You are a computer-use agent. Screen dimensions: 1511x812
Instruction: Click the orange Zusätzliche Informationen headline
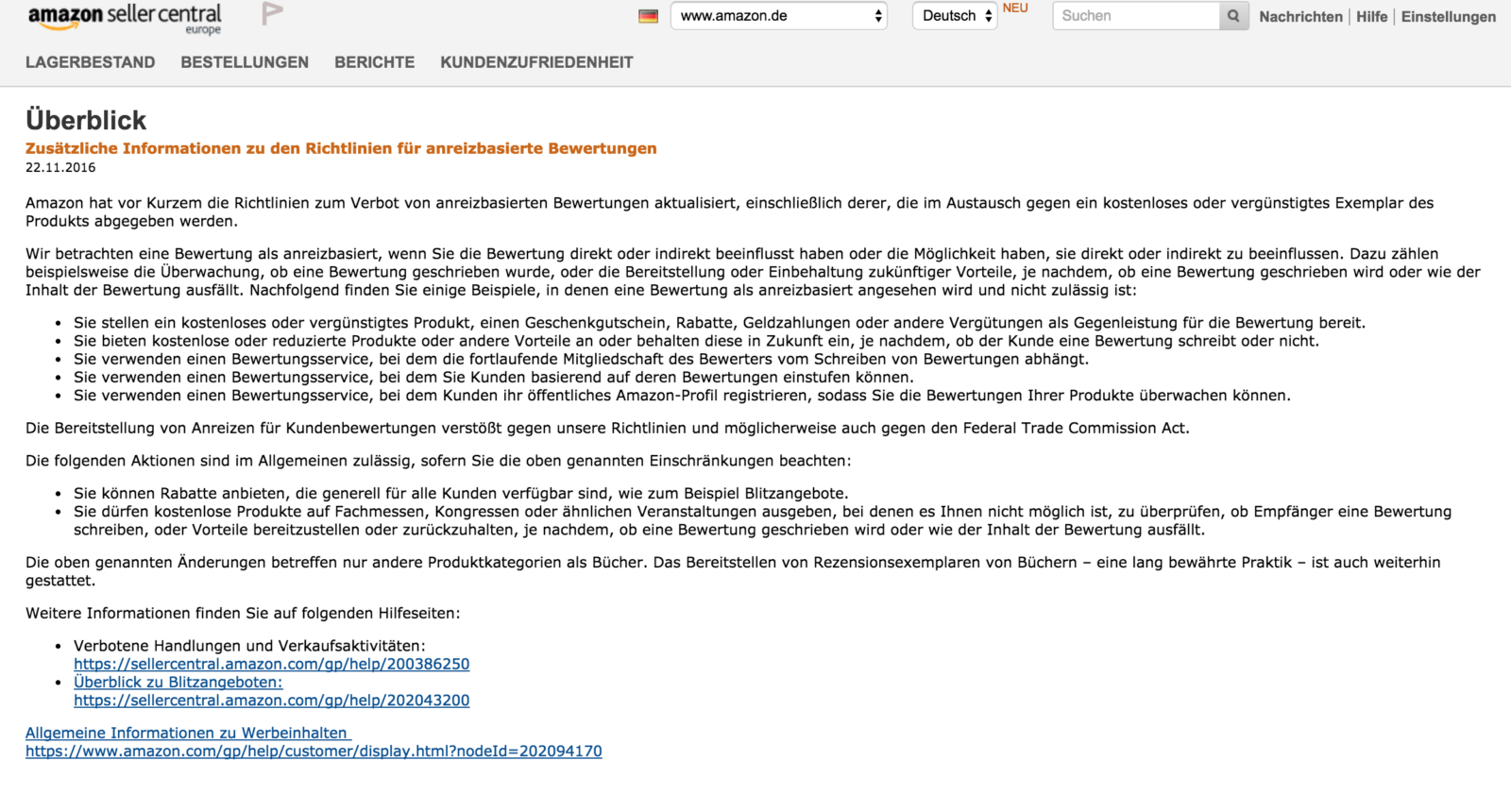(341, 148)
